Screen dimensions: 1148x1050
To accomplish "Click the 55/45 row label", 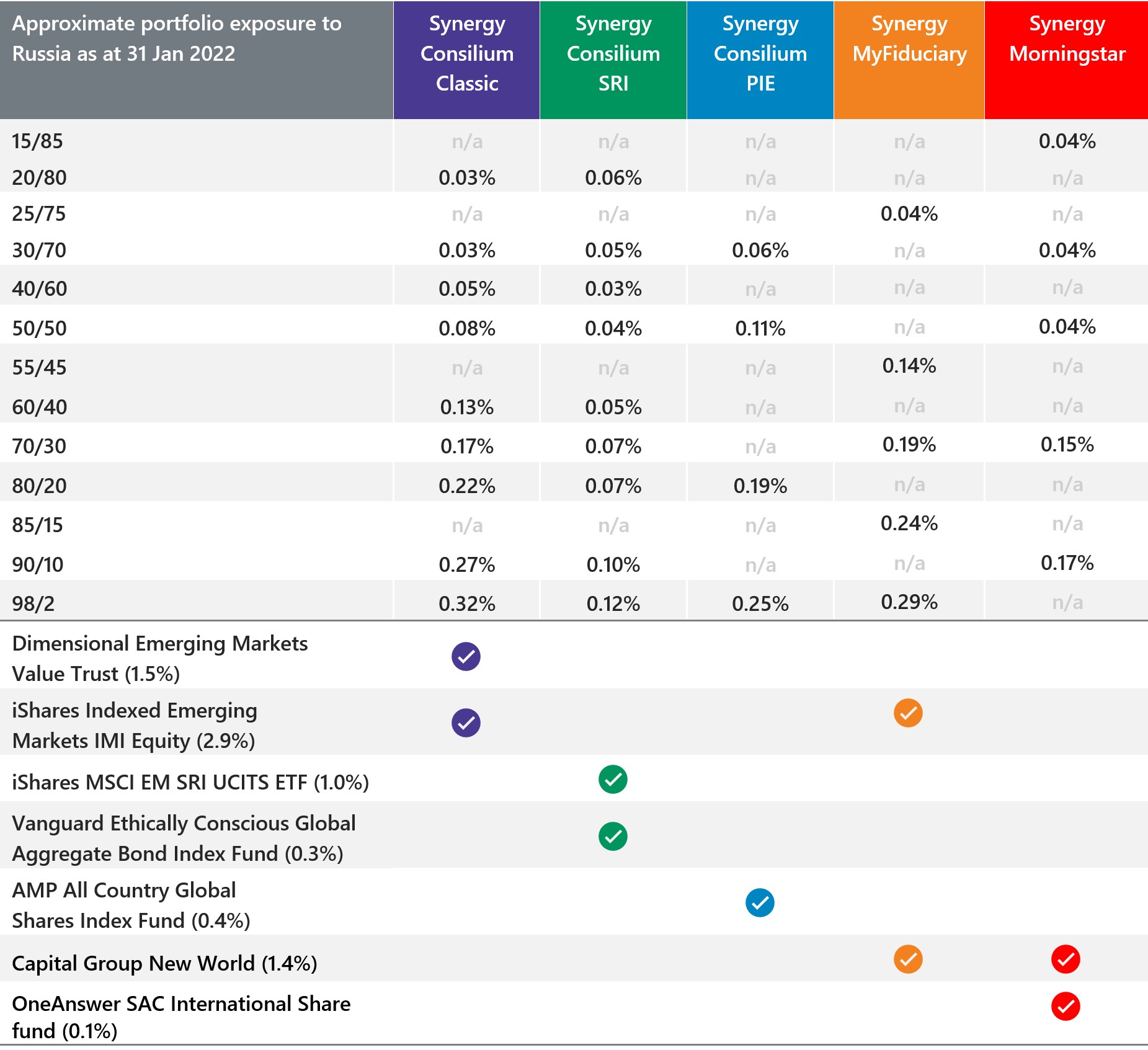I will point(39,368).
